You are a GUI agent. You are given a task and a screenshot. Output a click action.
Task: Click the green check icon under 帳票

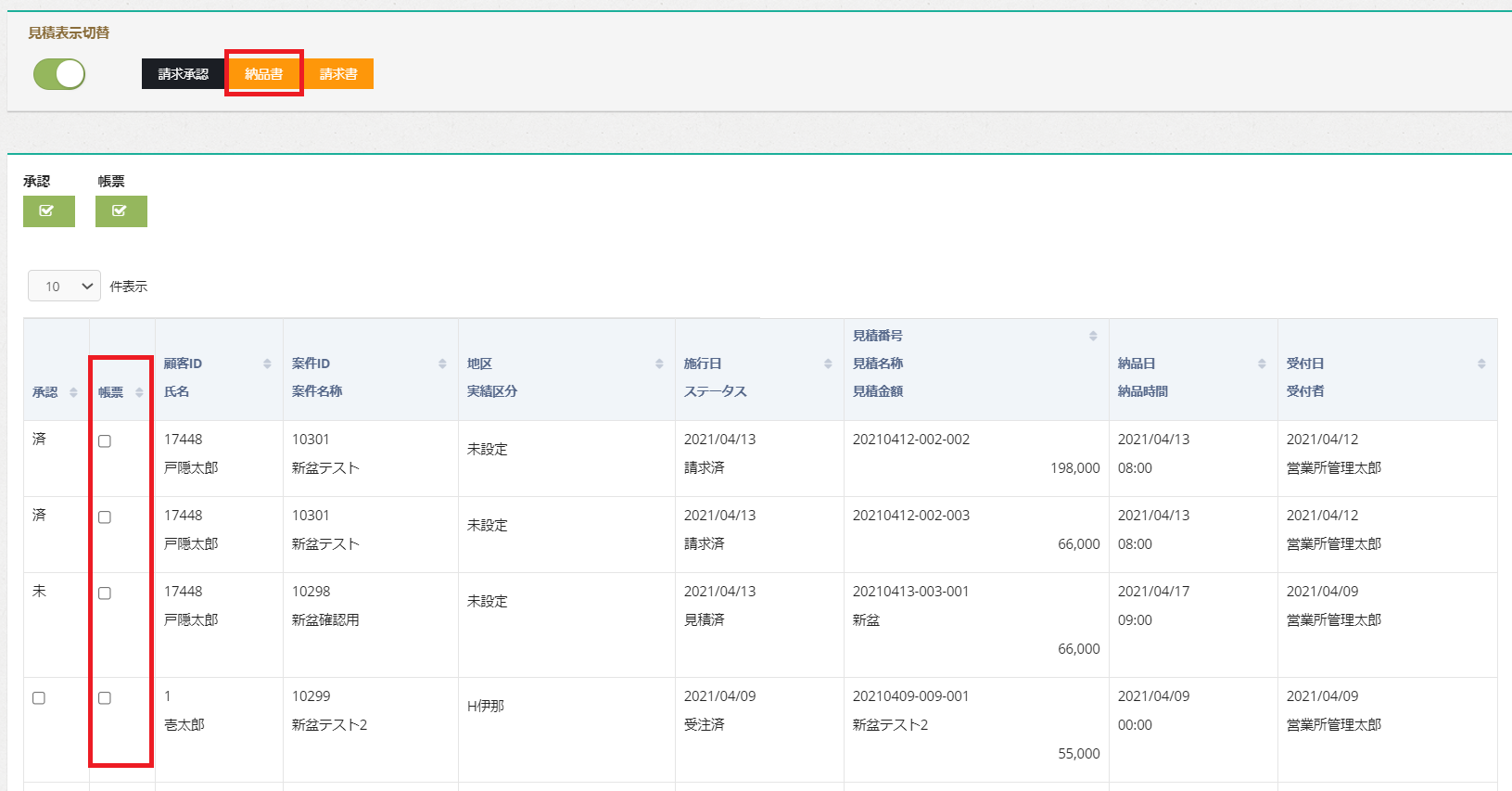point(121,211)
